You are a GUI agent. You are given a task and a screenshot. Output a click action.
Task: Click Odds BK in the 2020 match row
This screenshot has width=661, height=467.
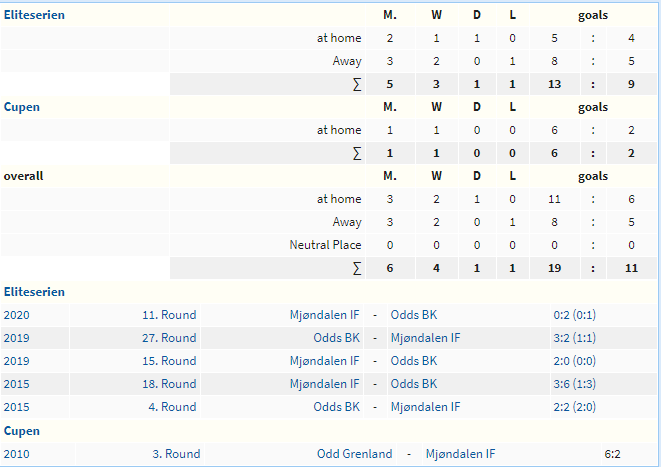(x=414, y=315)
